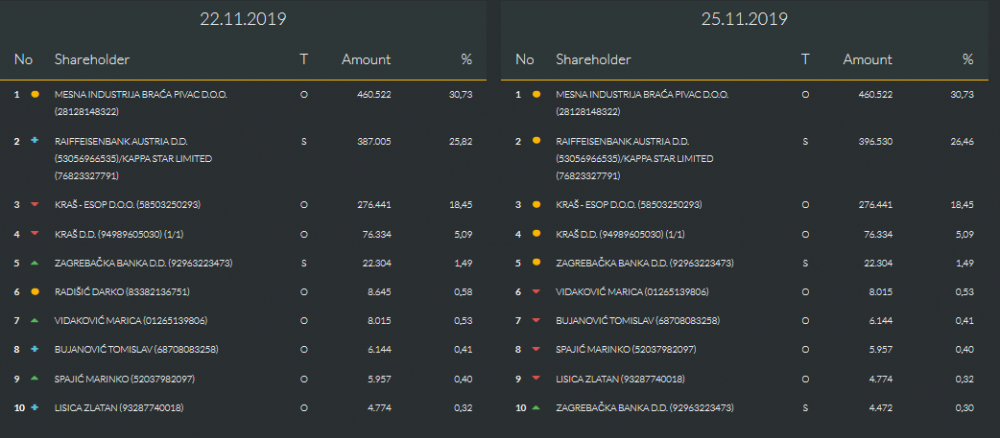Click yellow dot icon beside Radišić Darko
The width and height of the screenshot is (1000, 438).
[35, 292]
